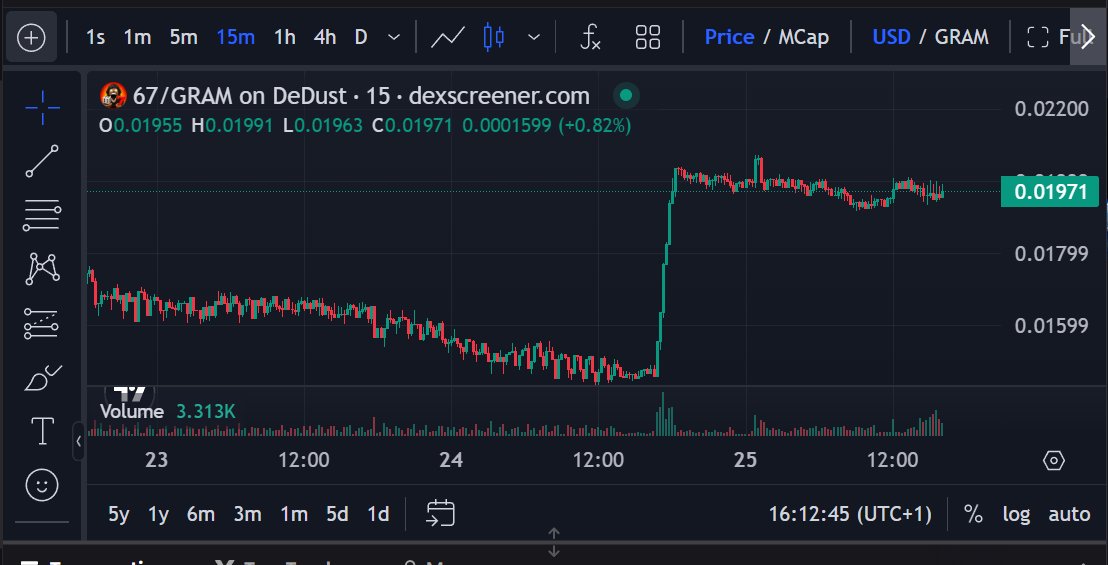Toggle percent scale mode
The height and width of the screenshot is (565, 1108).
pyautogui.click(x=973, y=514)
